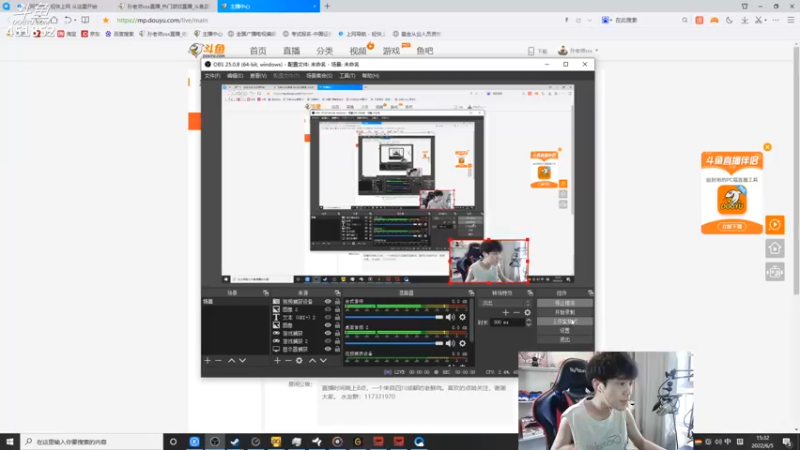Screen dimensions: 800x450
Task: Open the scene transition type dropdown
Action: point(505,303)
